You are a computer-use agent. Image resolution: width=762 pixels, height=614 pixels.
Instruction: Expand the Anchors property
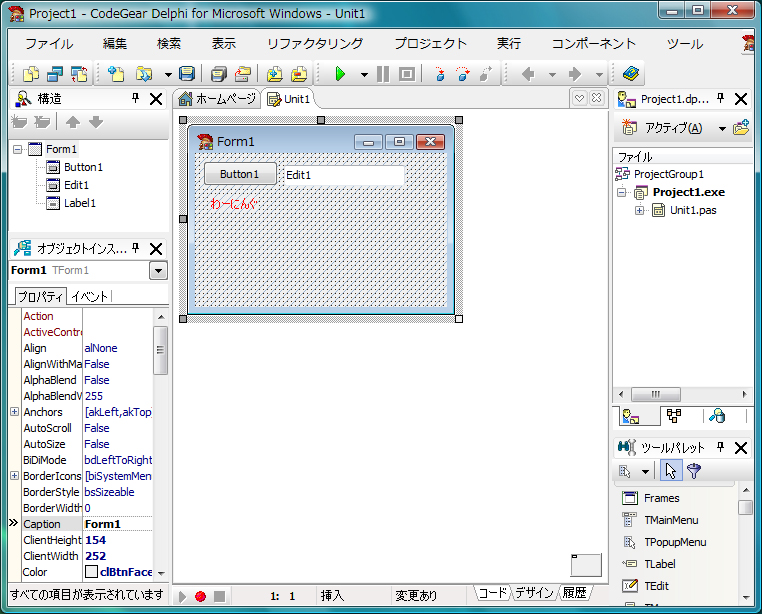[x=15, y=412]
